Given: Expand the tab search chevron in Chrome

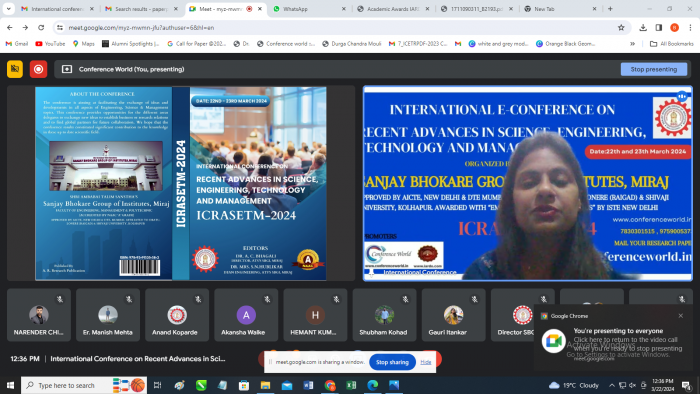Looking at the screenshot, I should pos(8,8).
